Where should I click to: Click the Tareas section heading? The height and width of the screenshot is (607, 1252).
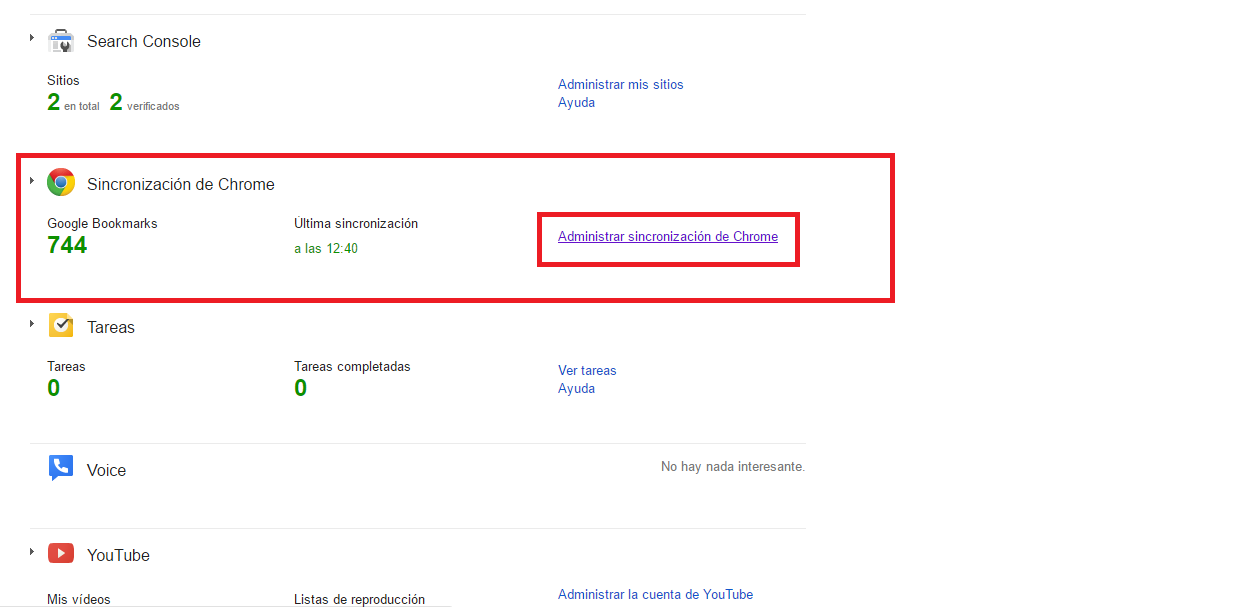(111, 327)
